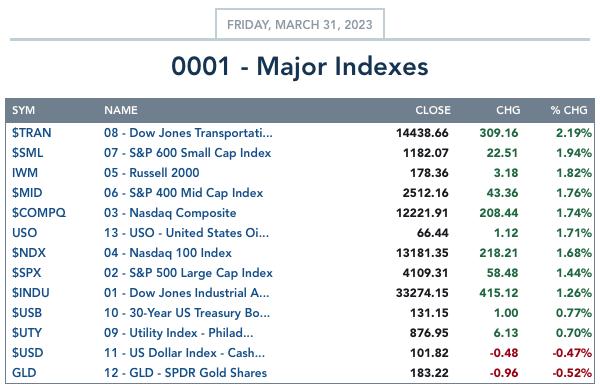Image resolution: width=600 pixels, height=391 pixels.
Task: Open S&P 500 Large Cap Index link
Action: [x=188, y=273]
